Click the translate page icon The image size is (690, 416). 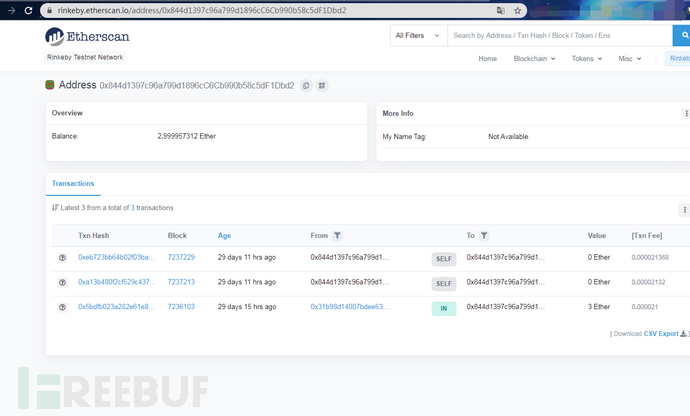click(x=500, y=10)
